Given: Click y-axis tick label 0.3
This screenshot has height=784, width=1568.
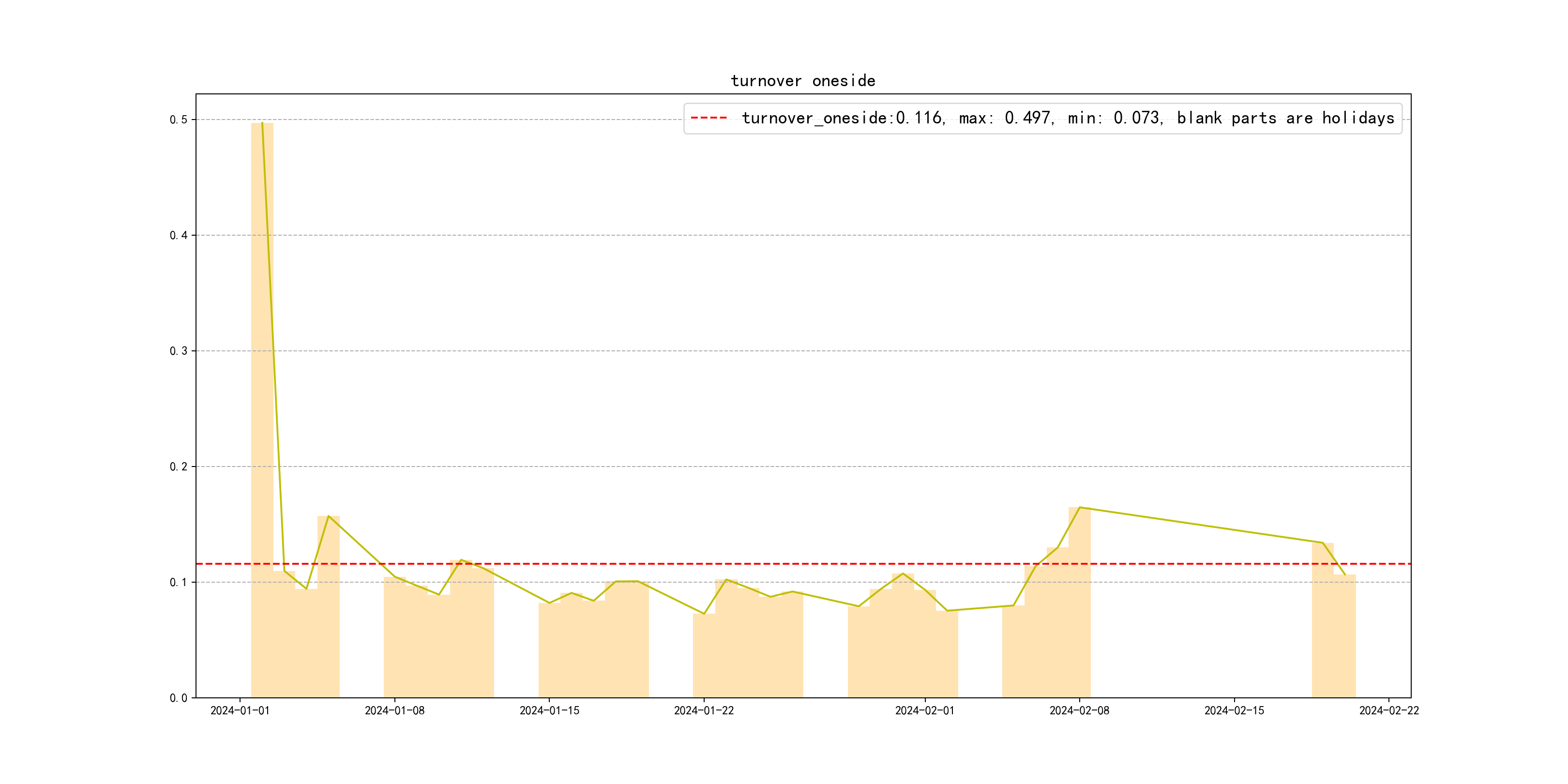Looking at the screenshot, I should pos(179,351).
